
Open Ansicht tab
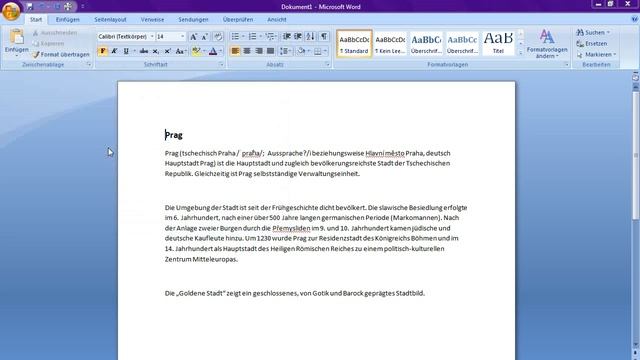click(x=276, y=20)
